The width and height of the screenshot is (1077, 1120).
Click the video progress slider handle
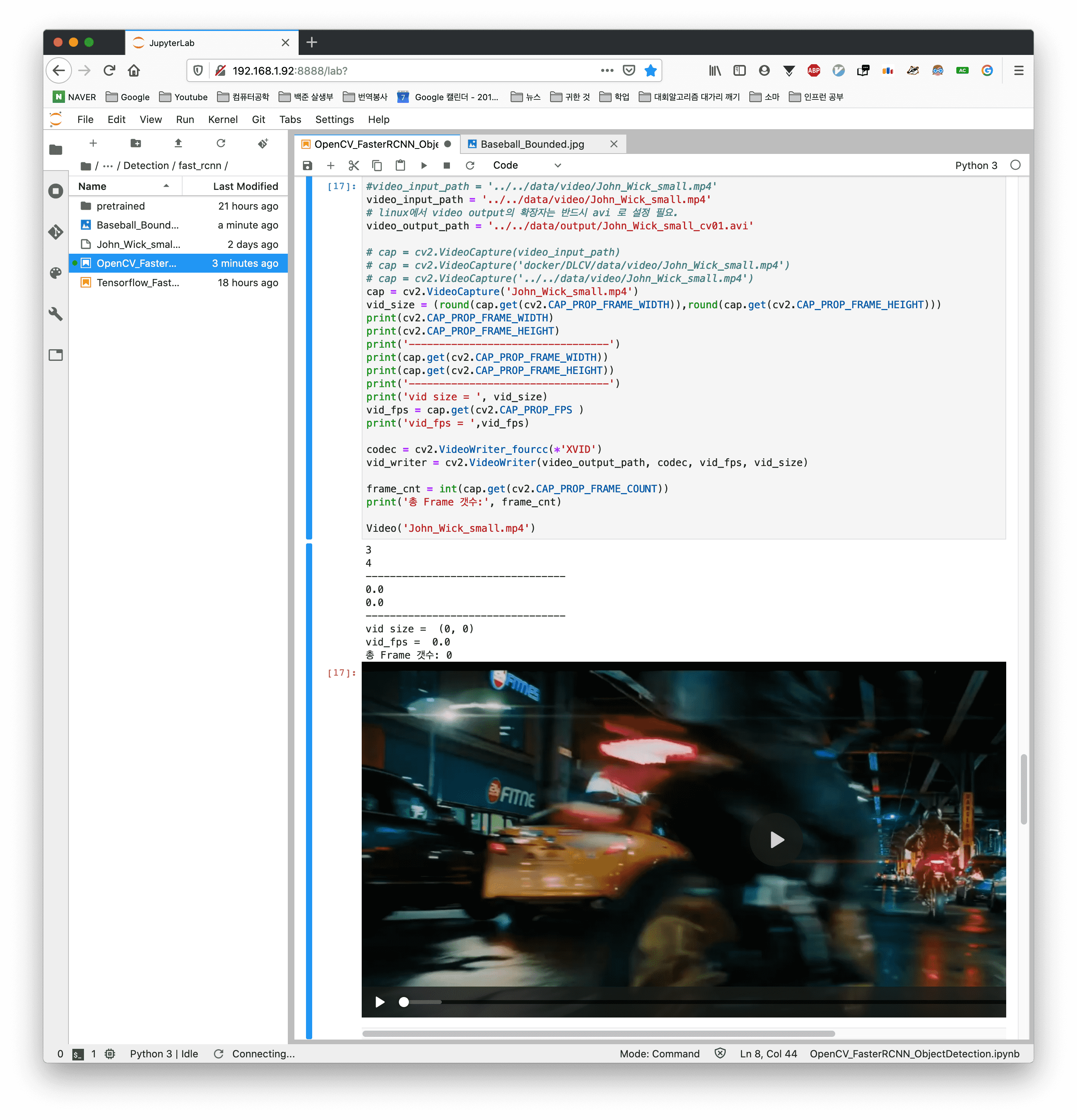[x=403, y=1002]
